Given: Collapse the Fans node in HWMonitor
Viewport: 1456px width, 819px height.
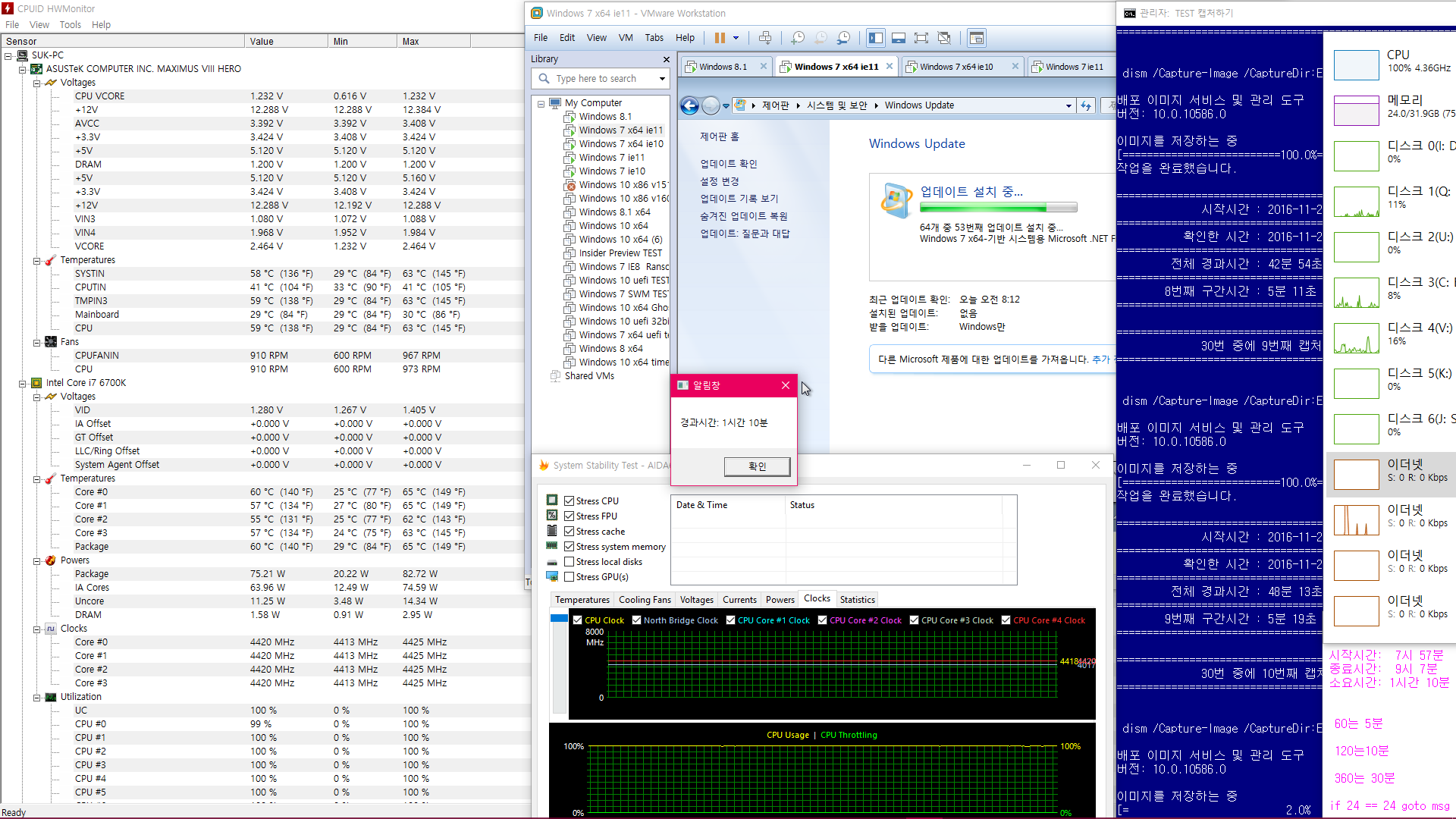Looking at the screenshot, I should (x=36, y=342).
